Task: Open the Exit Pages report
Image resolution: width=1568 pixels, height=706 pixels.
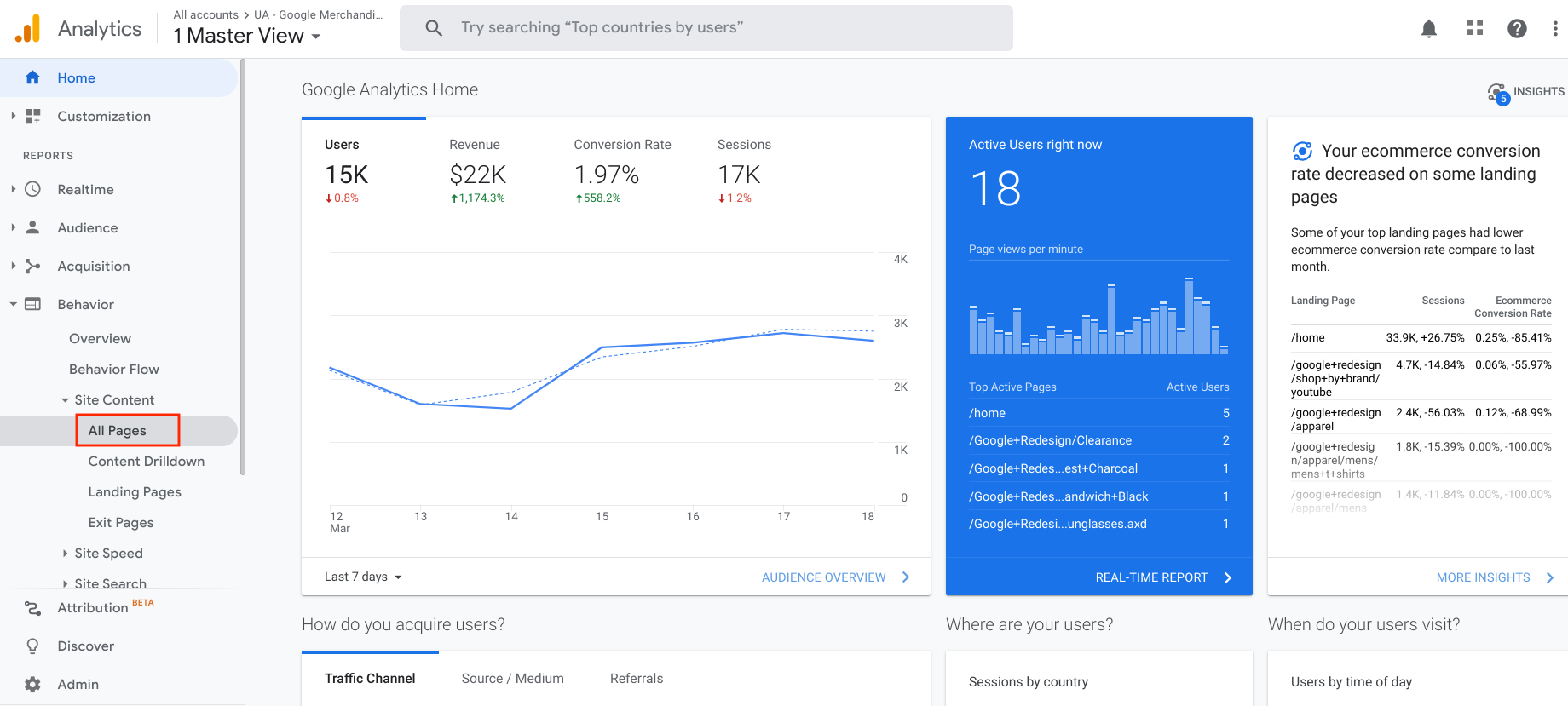Action: pos(121,523)
